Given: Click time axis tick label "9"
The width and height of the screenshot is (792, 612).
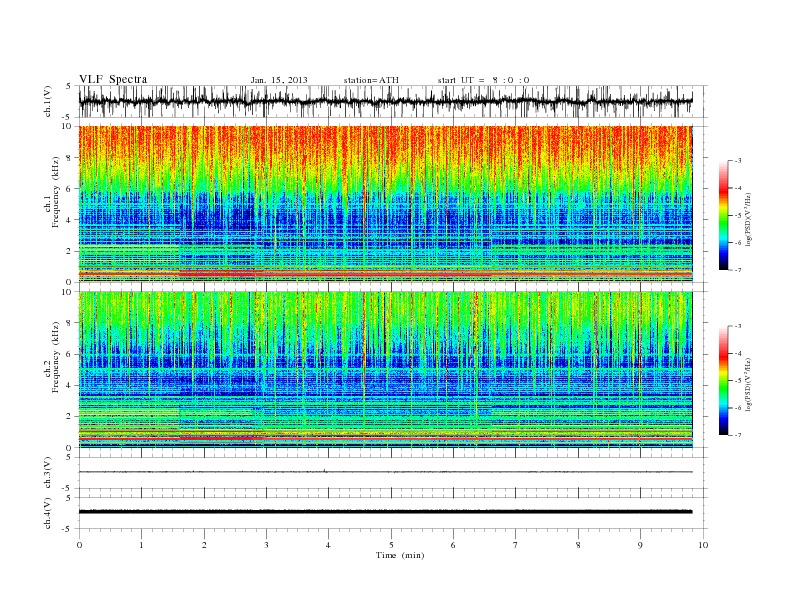Looking at the screenshot, I should click(640, 545).
